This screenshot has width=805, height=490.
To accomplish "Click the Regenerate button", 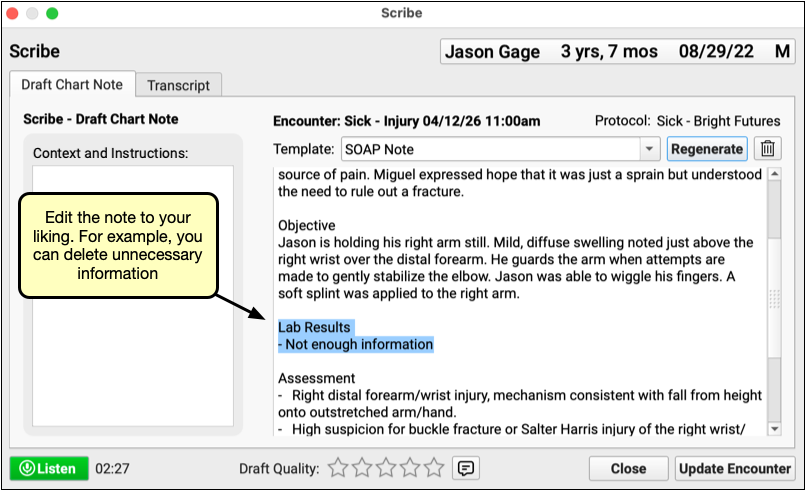I will point(707,149).
